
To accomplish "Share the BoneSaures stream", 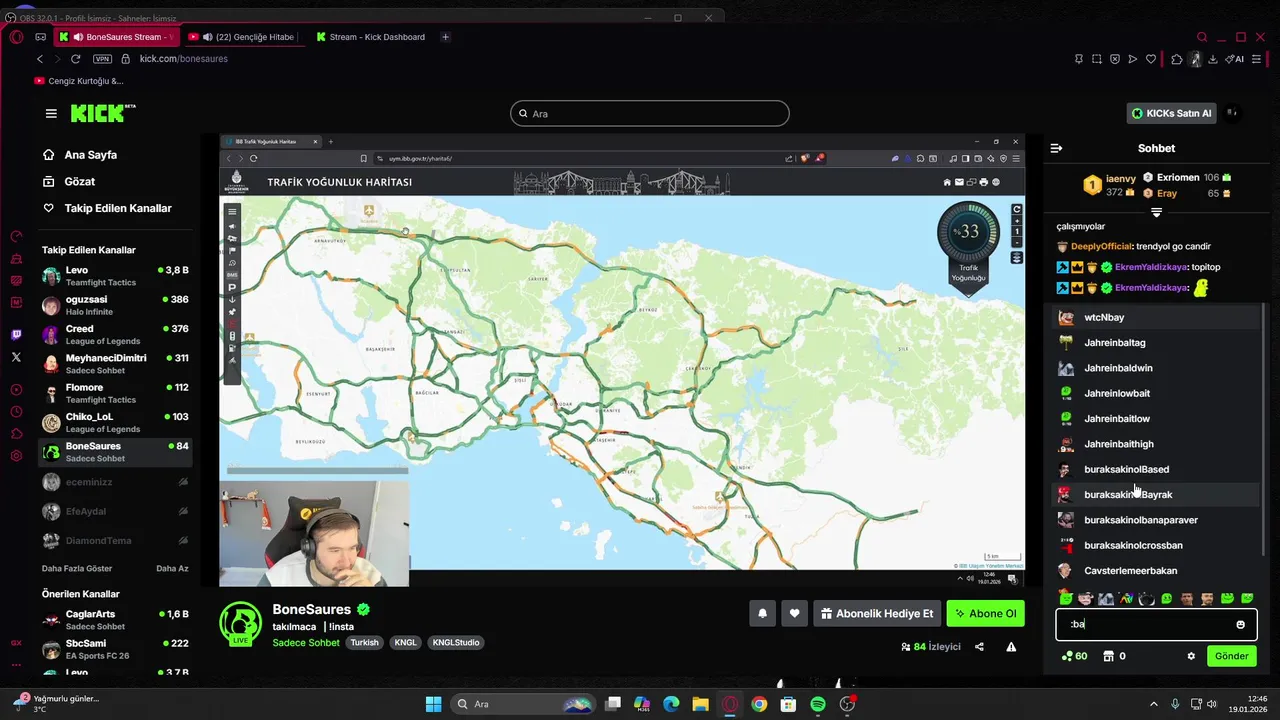I will coord(979,647).
